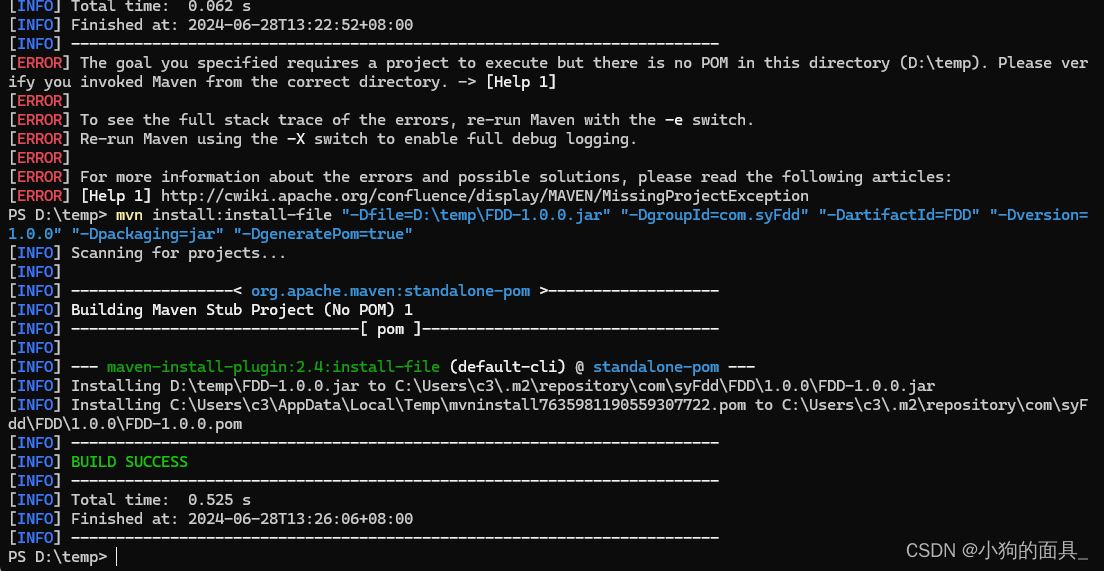This screenshot has height=571, width=1104.
Task: Click the blue standalone-pom text after default-cli
Action: click(x=656, y=367)
